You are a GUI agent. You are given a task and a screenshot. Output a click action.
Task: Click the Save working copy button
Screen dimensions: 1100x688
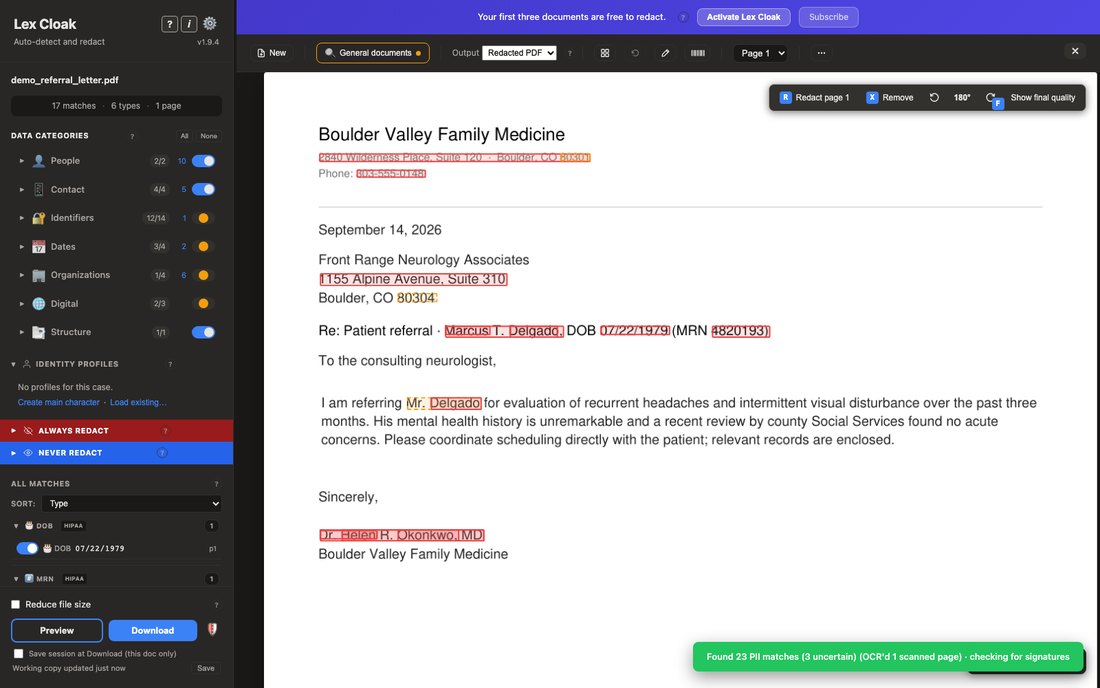(206, 668)
